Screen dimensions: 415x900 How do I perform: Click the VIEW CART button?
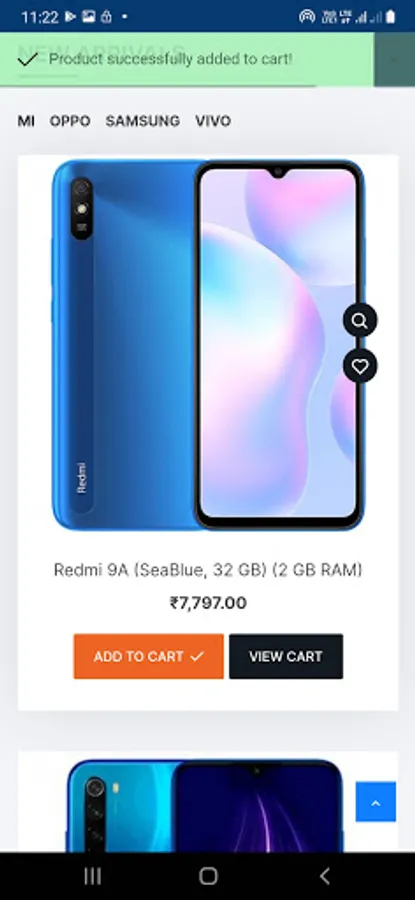pos(286,656)
